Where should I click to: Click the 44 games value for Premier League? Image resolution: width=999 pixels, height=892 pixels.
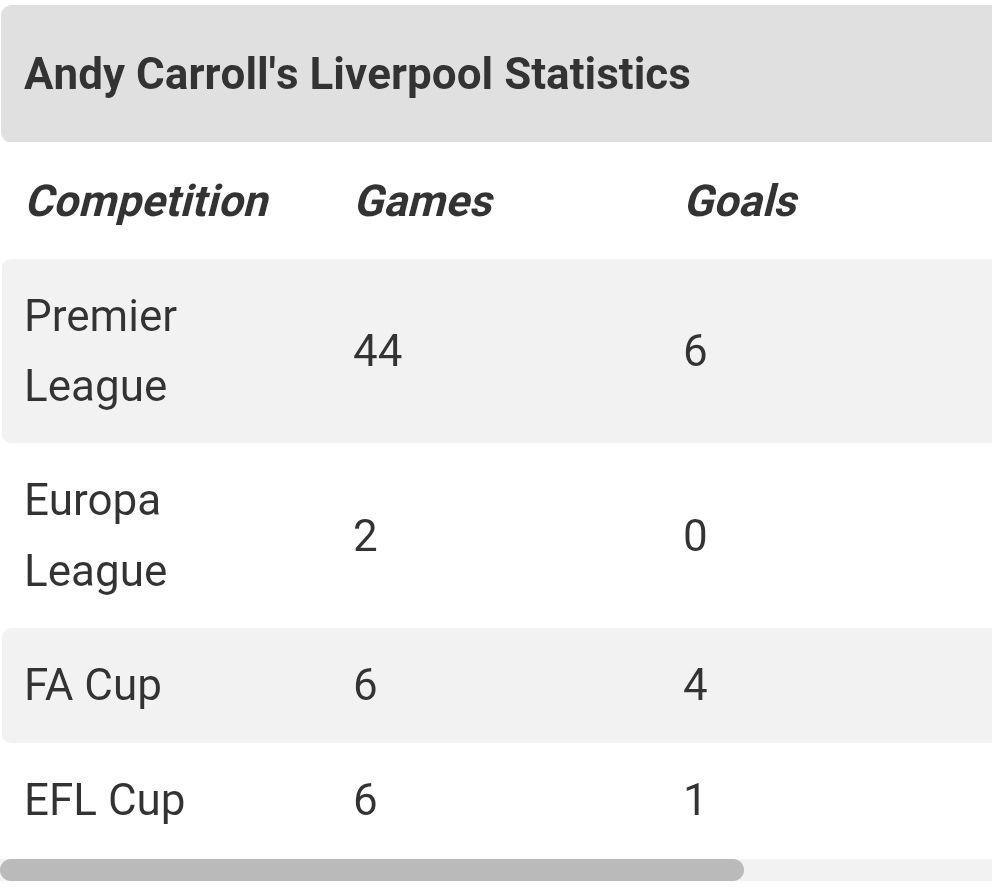pyautogui.click(x=378, y=351)
